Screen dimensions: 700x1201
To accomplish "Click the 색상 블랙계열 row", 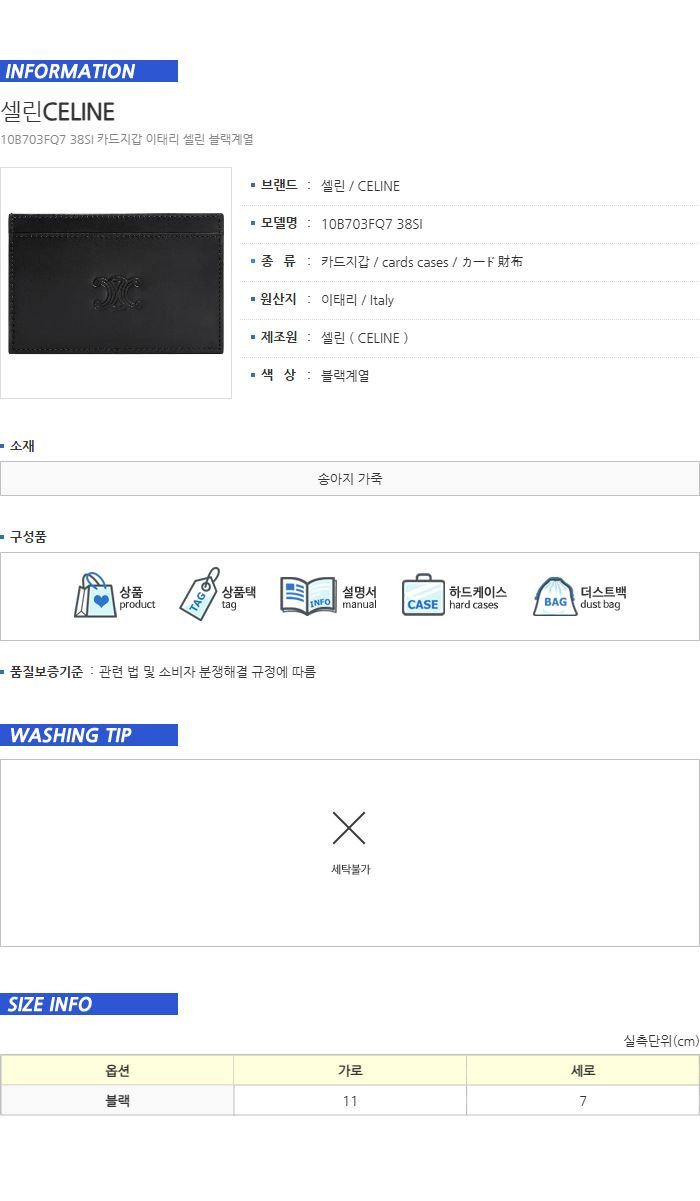I will 470,376.
